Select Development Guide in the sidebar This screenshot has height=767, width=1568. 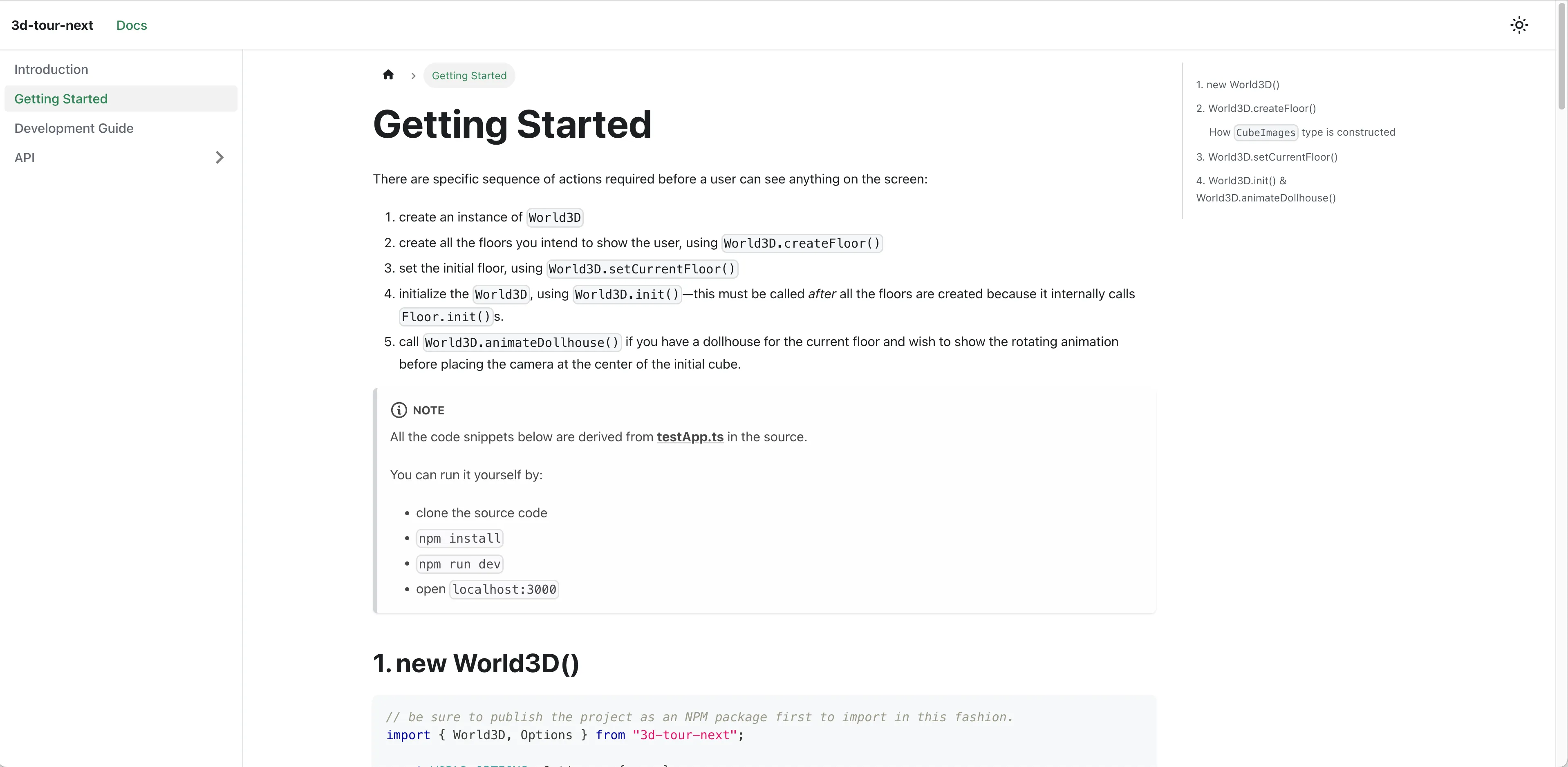coord(74,128)
